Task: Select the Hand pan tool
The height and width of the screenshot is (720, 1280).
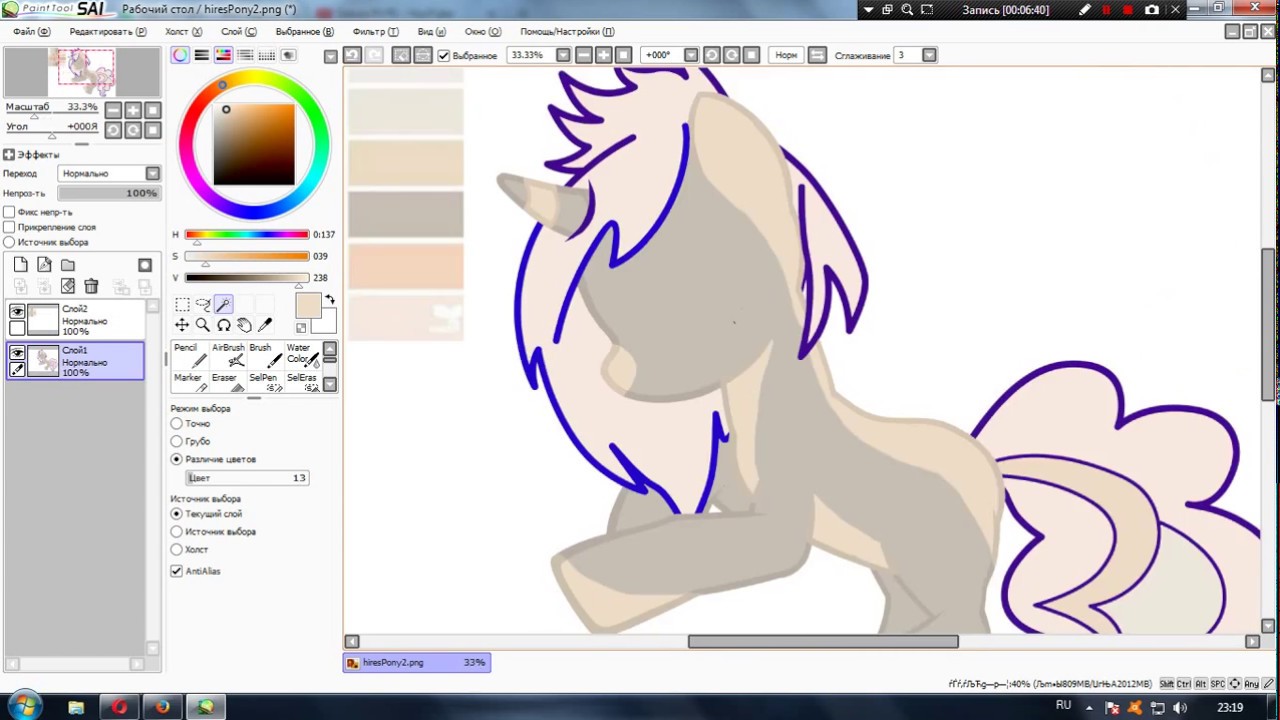Action: (x=244, y=325)
